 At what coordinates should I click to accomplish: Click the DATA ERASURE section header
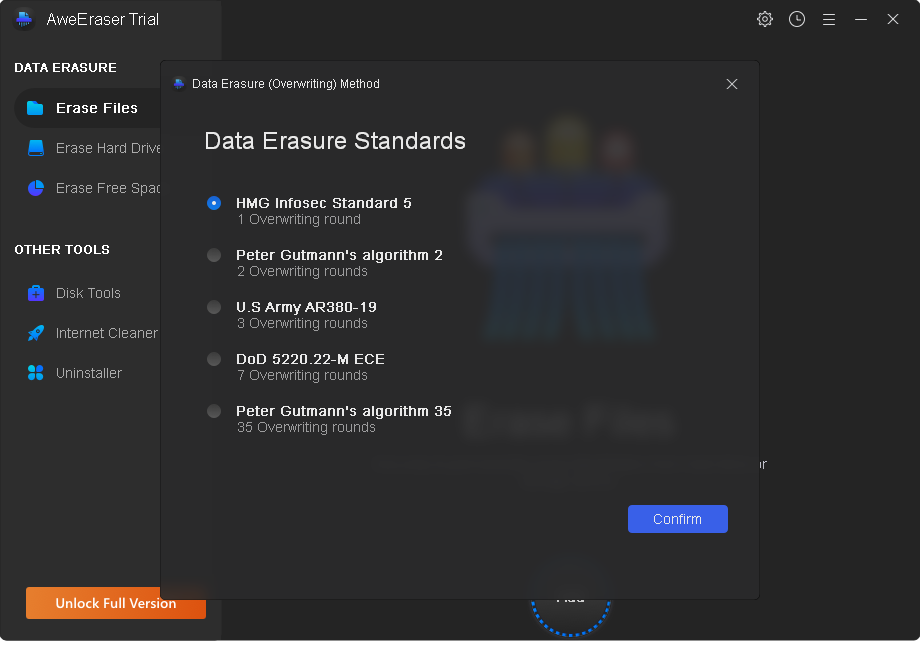66,67
